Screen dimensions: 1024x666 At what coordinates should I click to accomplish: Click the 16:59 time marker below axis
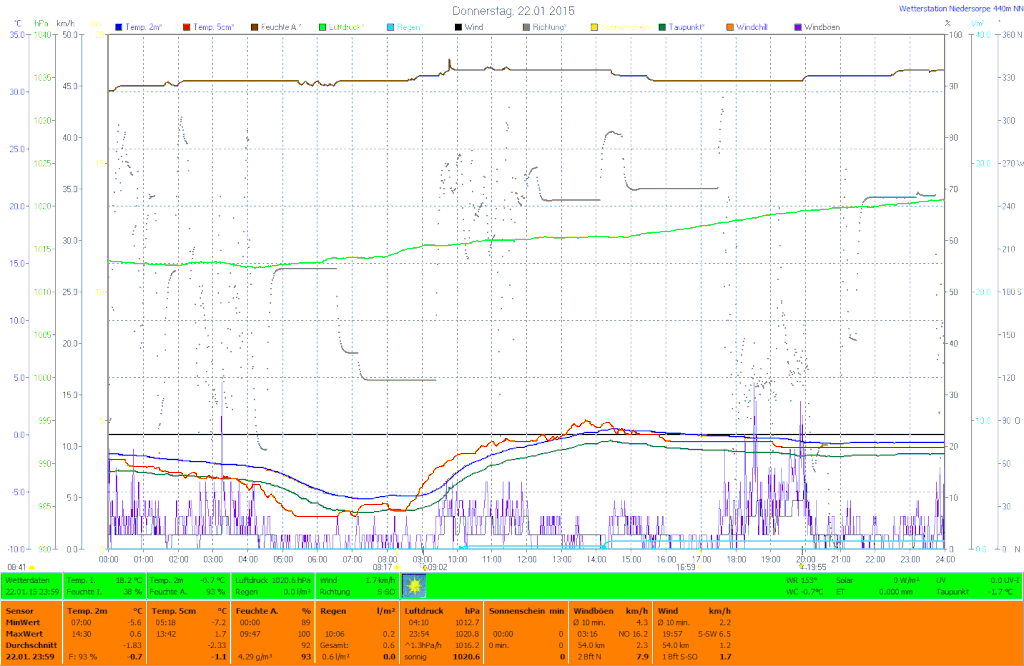click(685, 567)
